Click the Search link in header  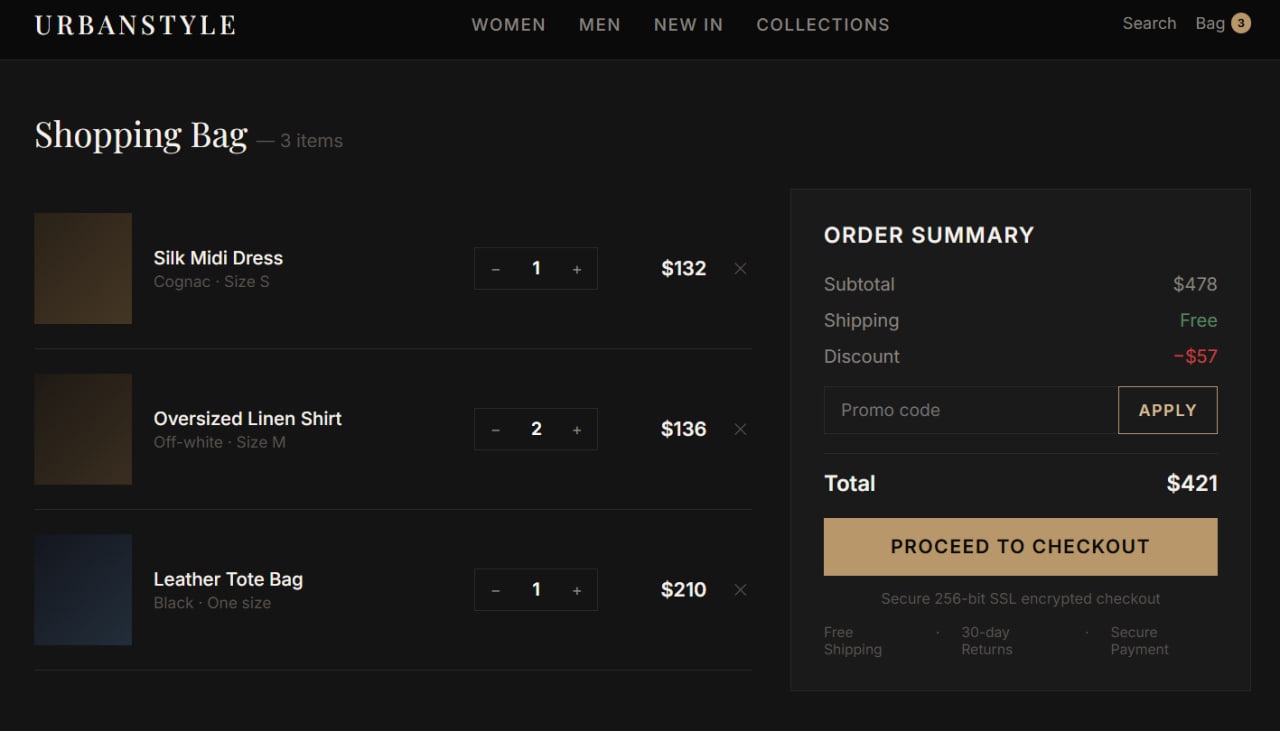click(1149, 23)
